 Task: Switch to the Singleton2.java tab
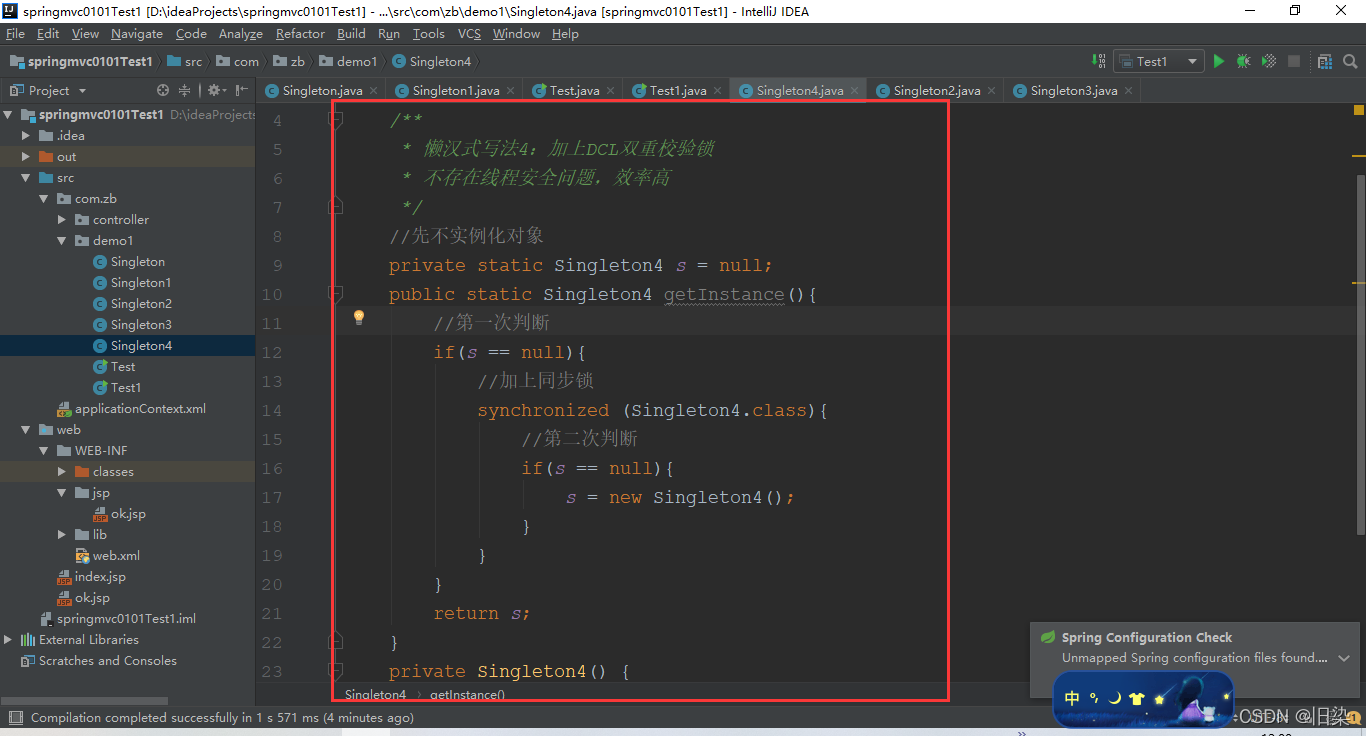point(936,90)
